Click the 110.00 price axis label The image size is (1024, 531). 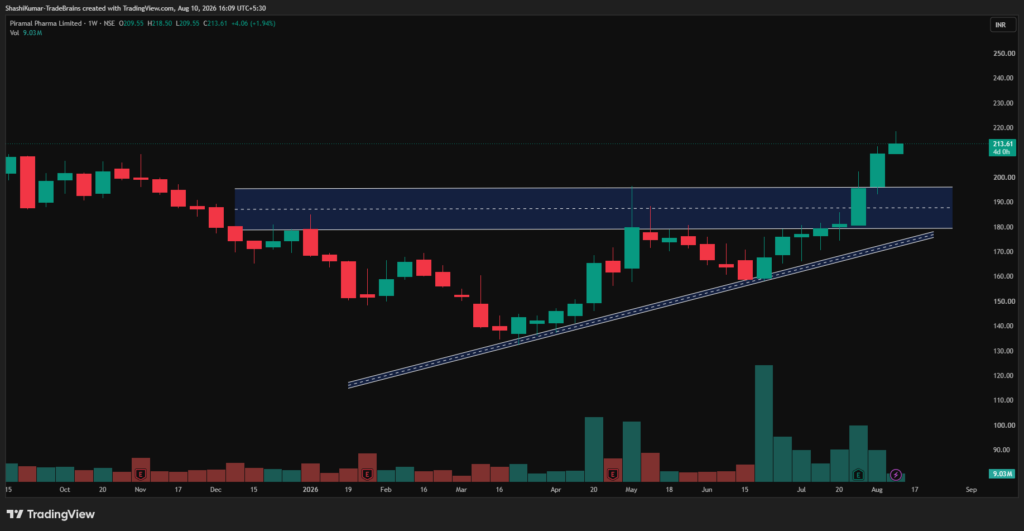[x=1004, y=401]
